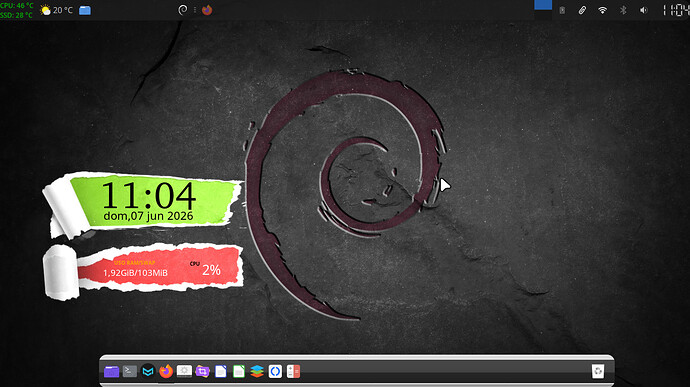Image resolution: width=690 pixels, height=387 pixels.
Task: Open the settings gear app in dock
Action: [184, 371]
